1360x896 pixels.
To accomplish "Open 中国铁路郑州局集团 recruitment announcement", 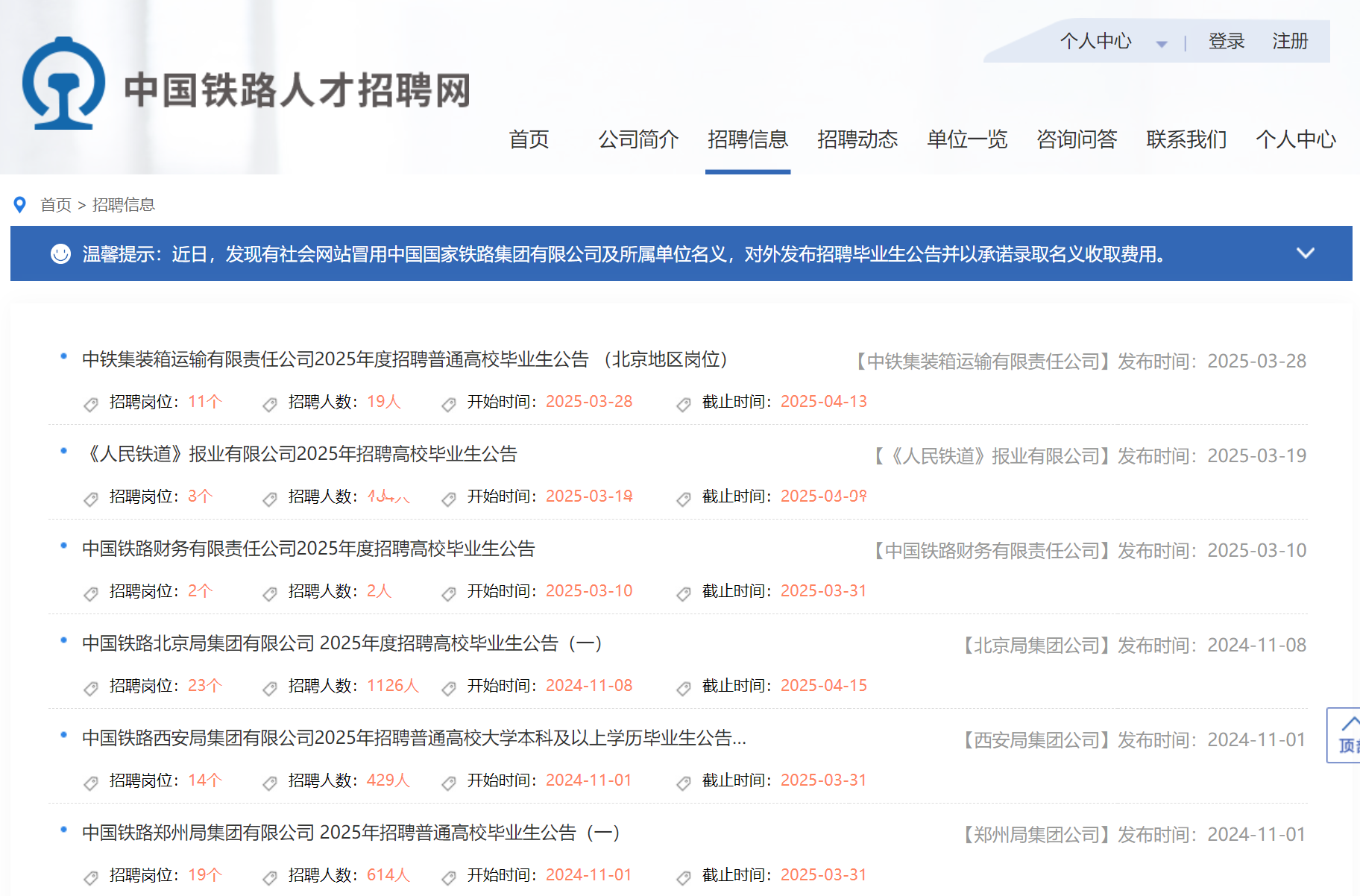I will (350, 833).
